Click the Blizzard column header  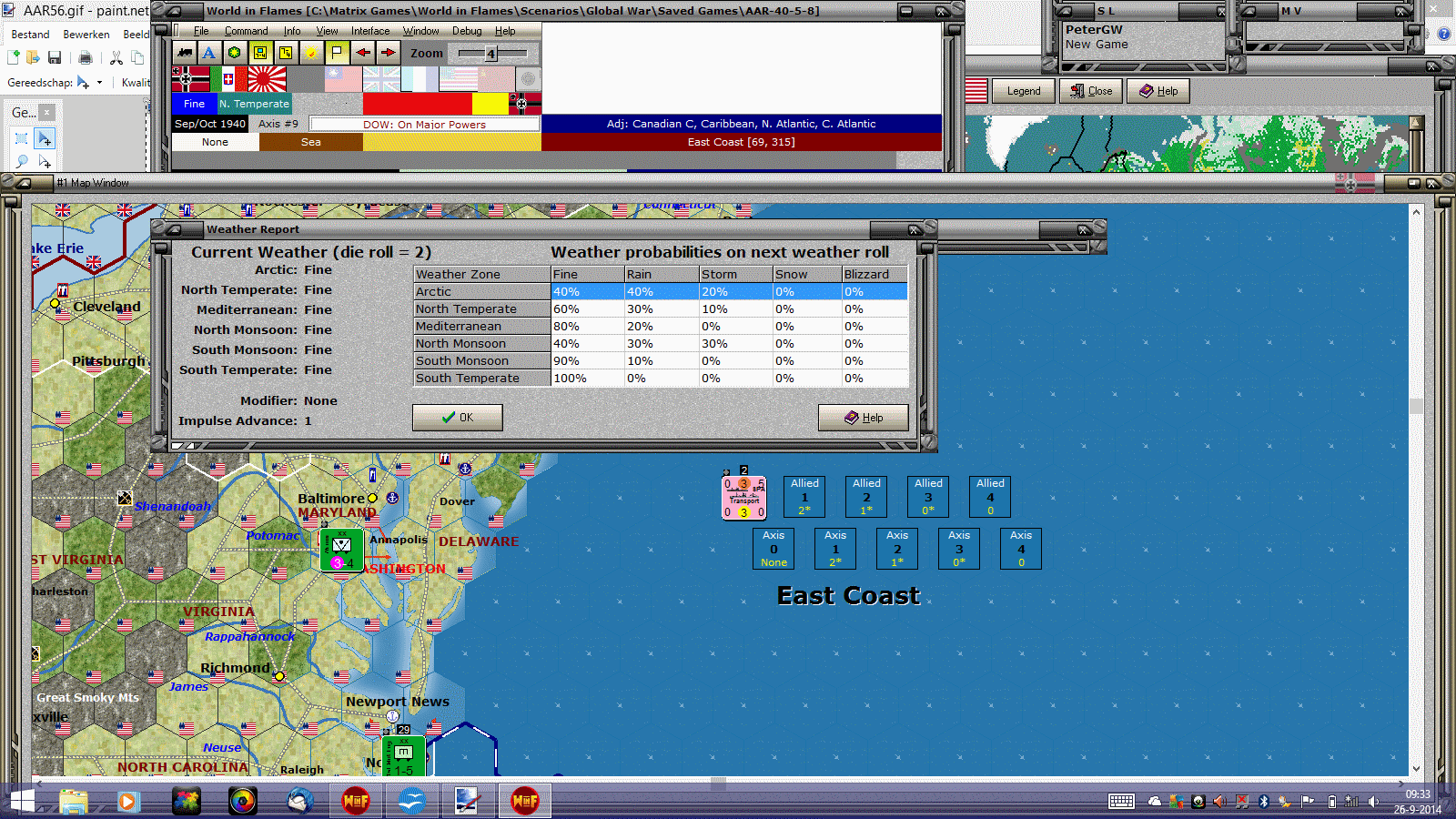(x=875, y=274)
